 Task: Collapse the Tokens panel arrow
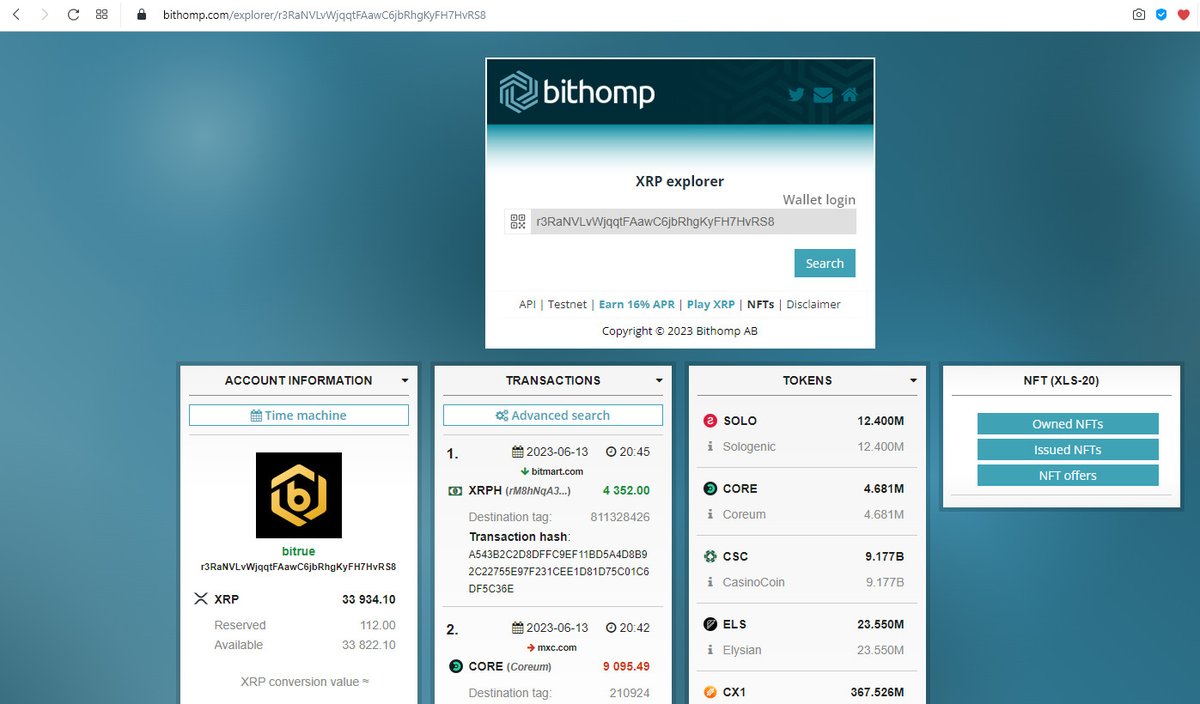click(x=914, y=381)
